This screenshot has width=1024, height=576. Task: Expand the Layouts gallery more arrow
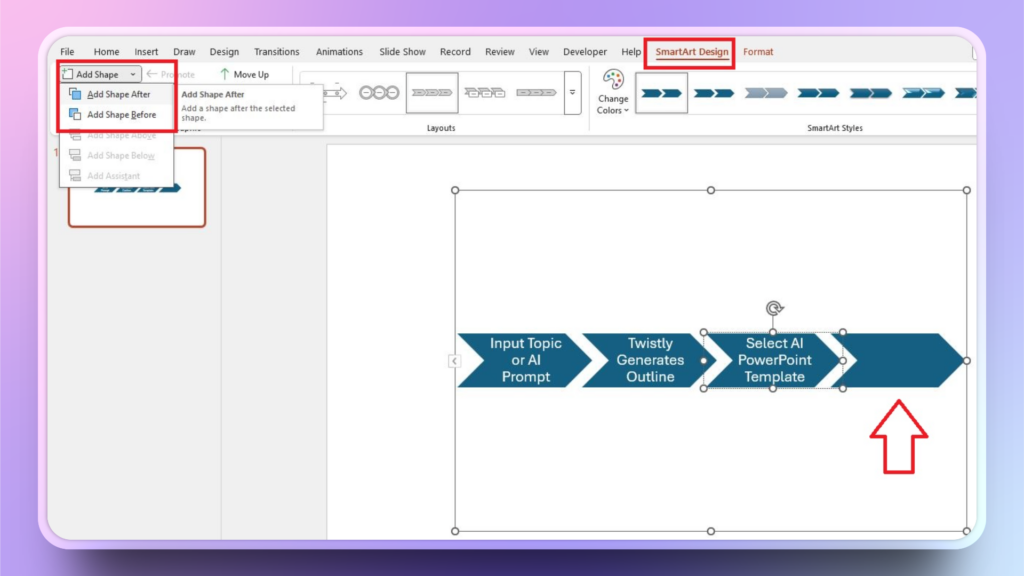(x=572, y=93)
